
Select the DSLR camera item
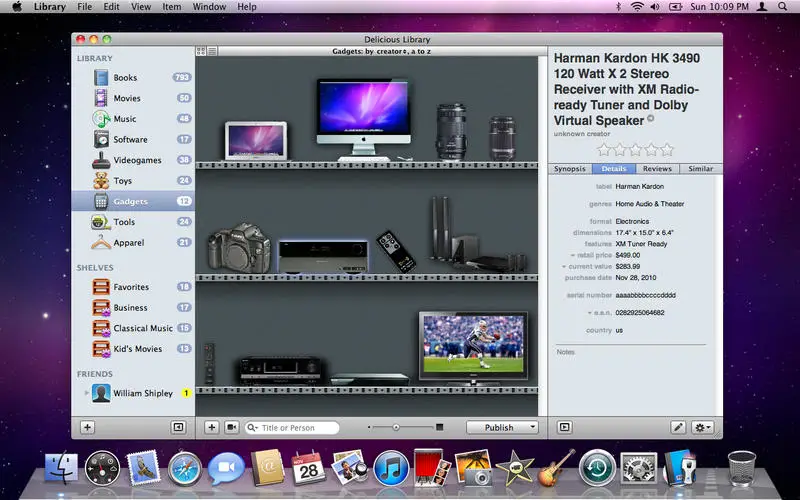pos(239,248)
